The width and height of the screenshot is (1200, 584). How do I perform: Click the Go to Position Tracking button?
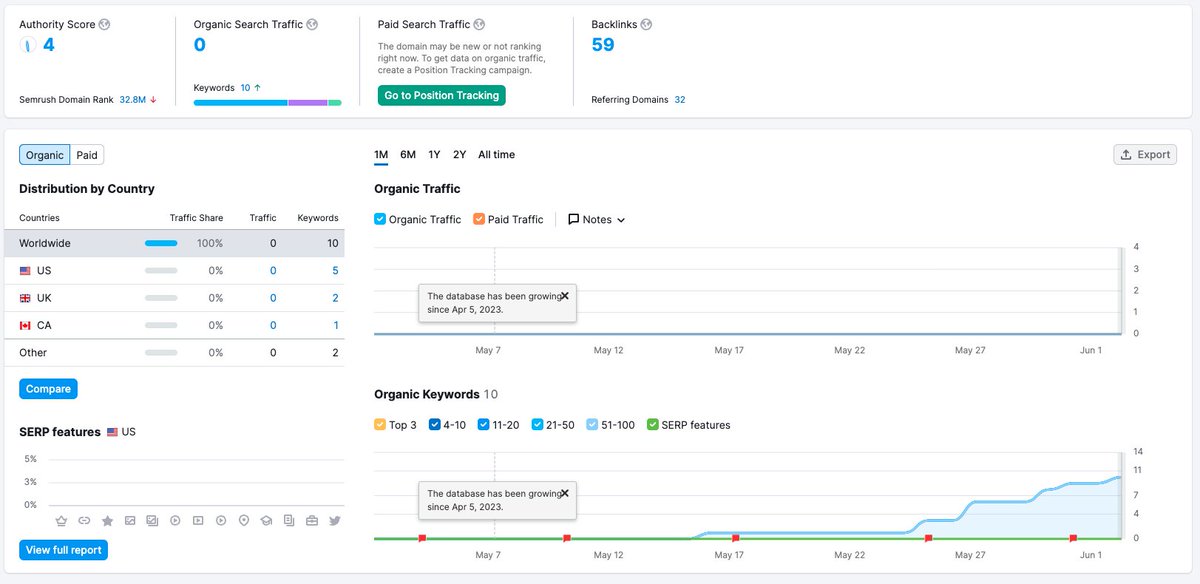point(441,95)
